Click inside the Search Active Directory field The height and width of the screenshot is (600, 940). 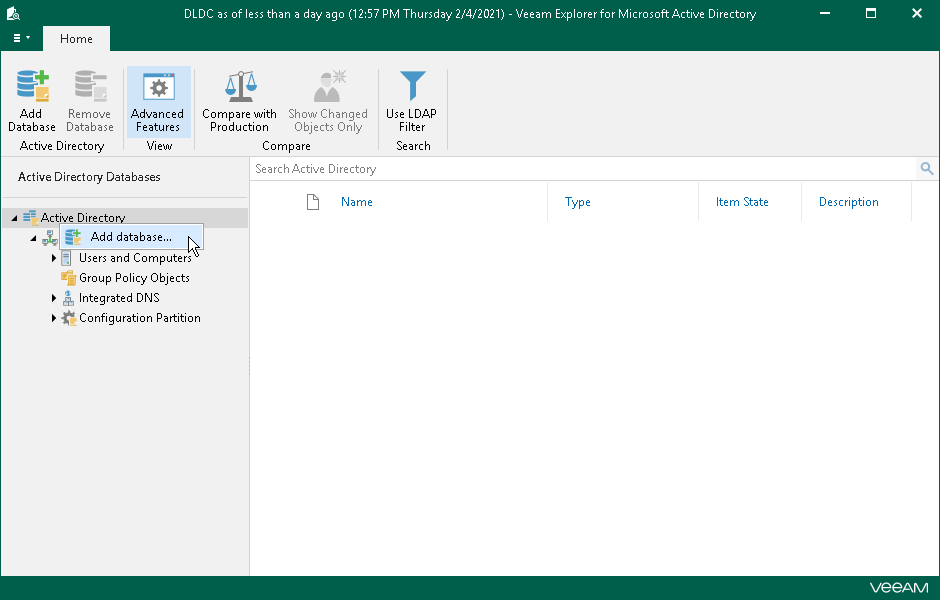[x=580, y=169]
